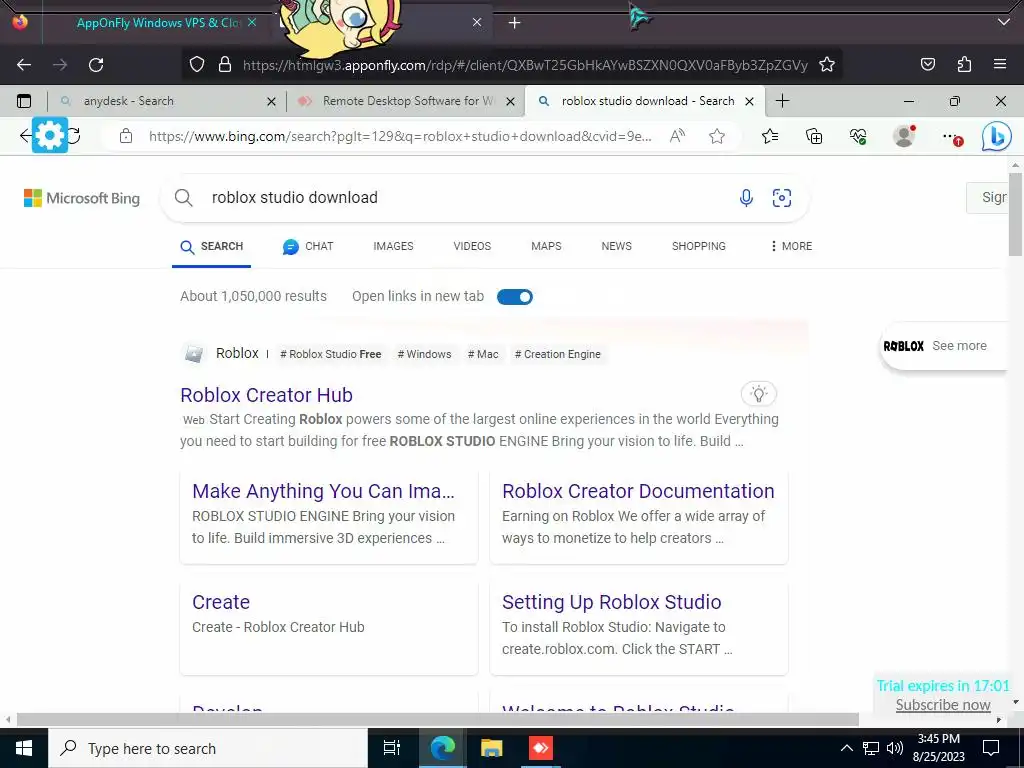Click the padlock icon in Firefox address bar
Image resolution: width=1024 pixels, height=768 pixels.
pos(225,65)
